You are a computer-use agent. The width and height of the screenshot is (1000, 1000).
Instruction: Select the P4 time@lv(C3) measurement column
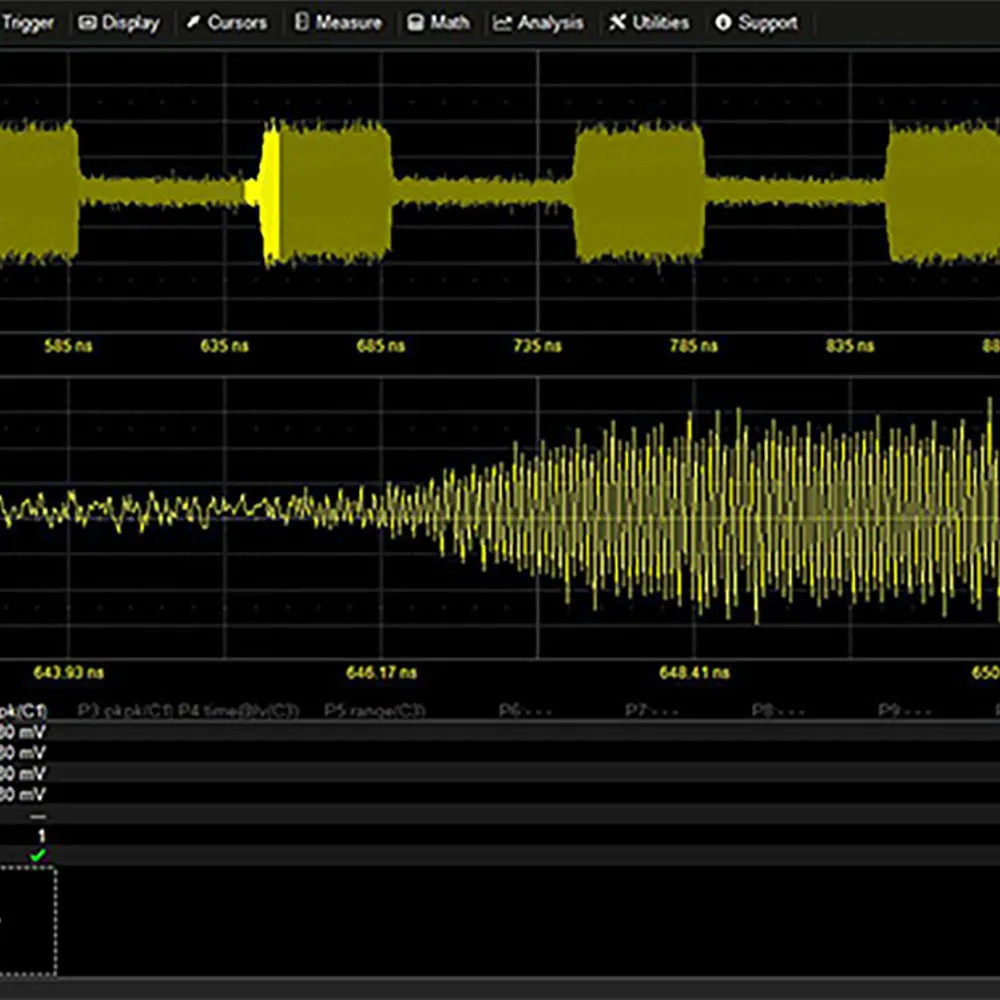pos(238,710)
